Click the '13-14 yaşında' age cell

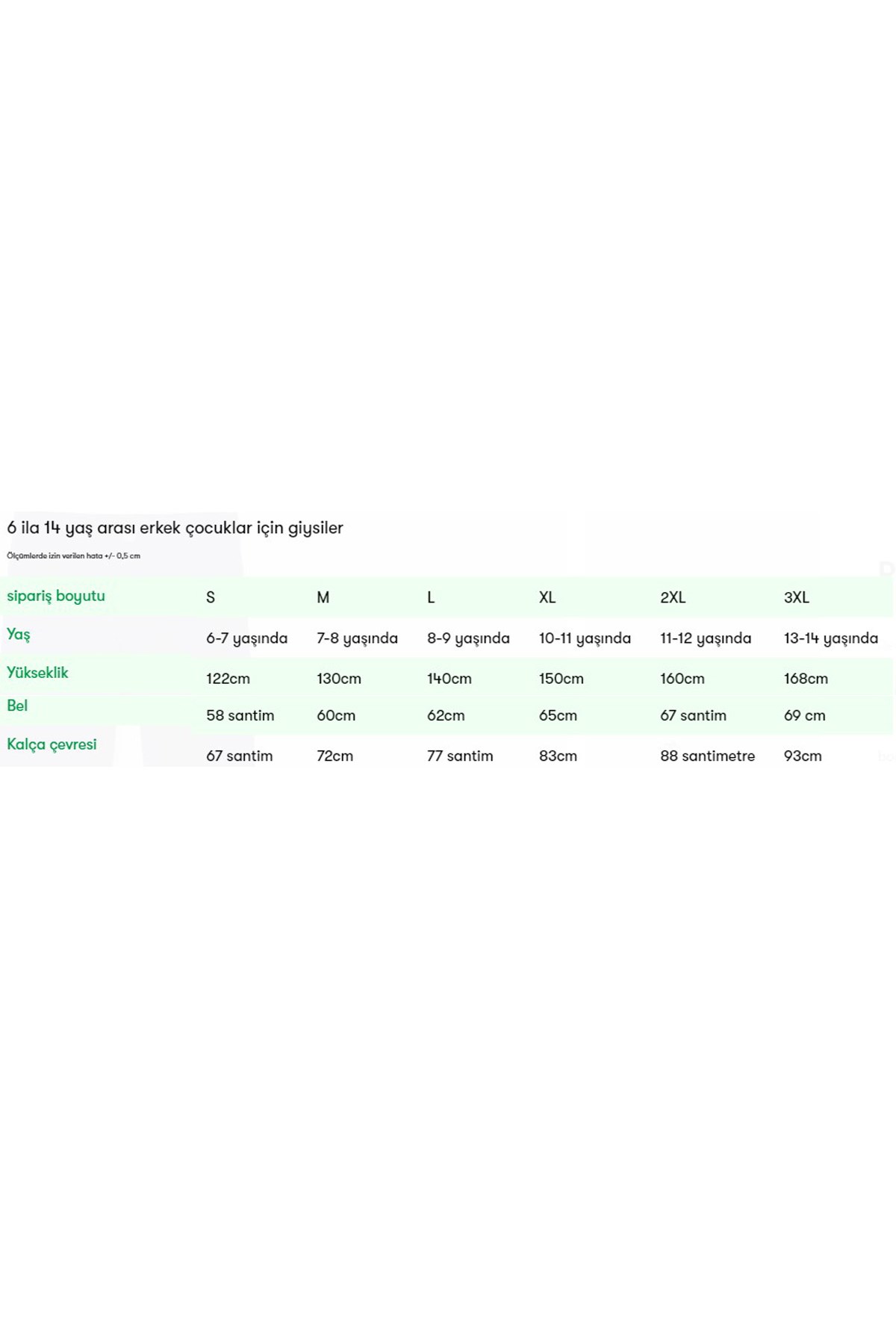831,638
